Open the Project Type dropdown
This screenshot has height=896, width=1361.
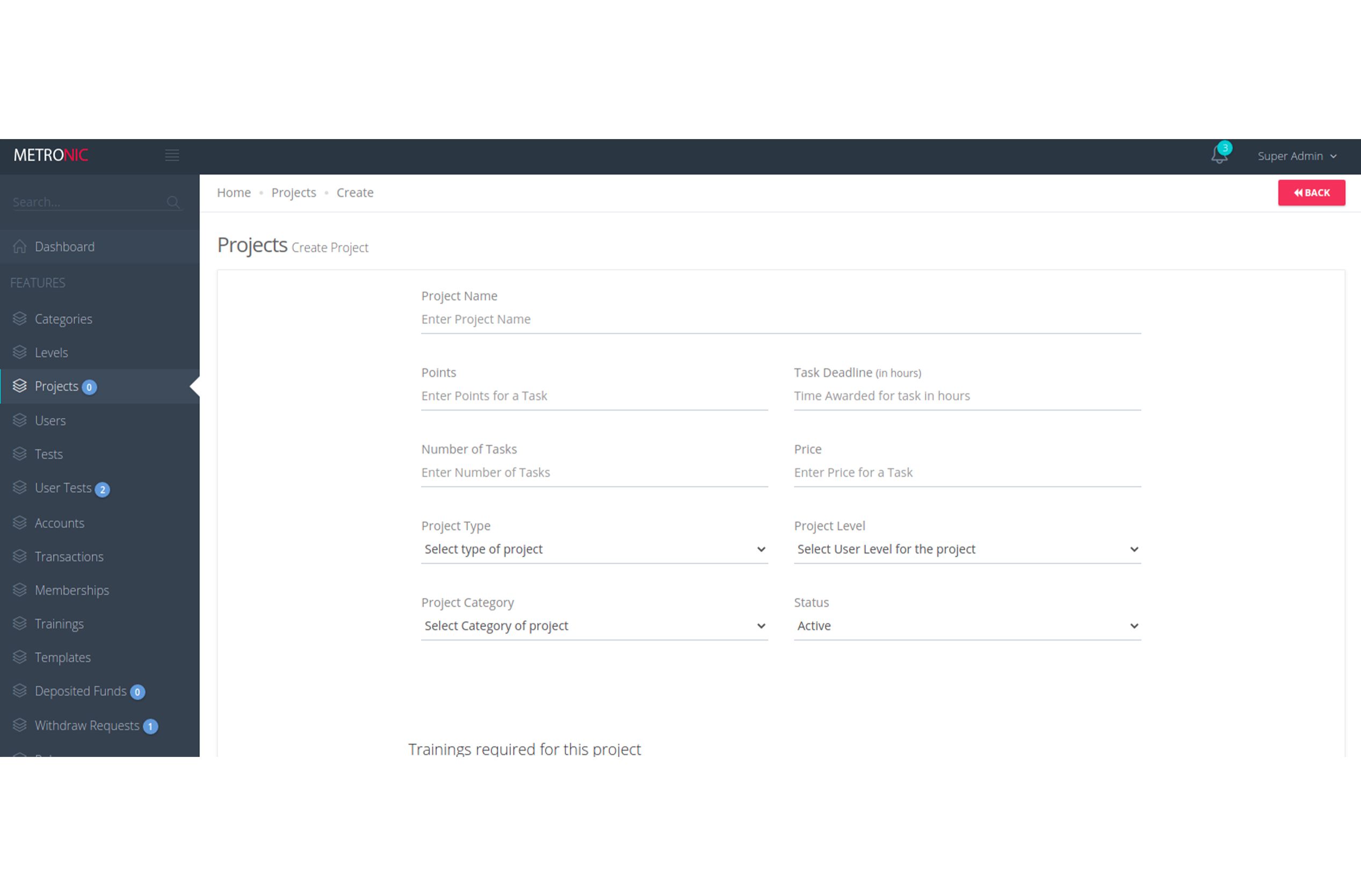594,549
